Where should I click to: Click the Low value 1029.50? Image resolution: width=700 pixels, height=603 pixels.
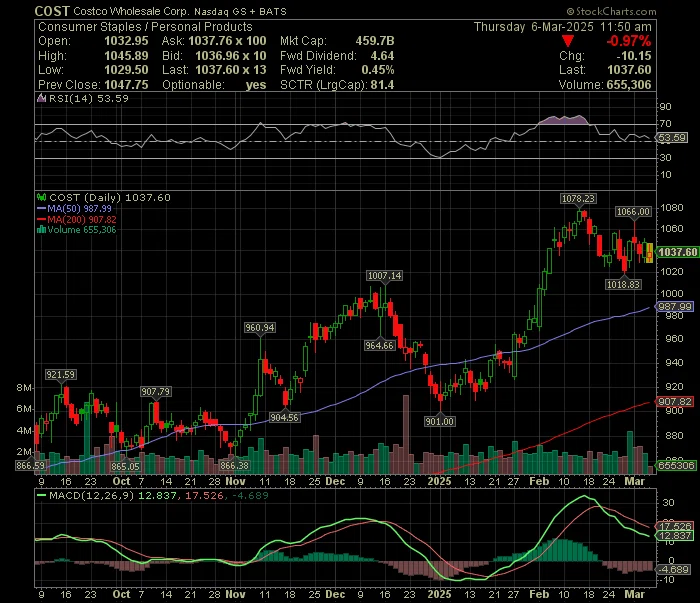coord(126,70)
